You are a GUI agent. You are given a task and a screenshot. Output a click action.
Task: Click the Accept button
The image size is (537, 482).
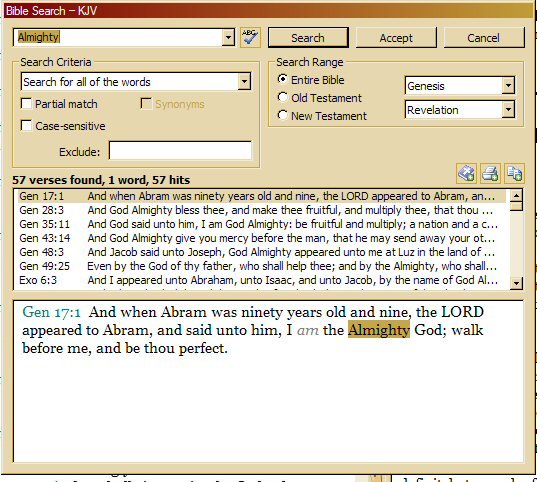tap(396, 38)
